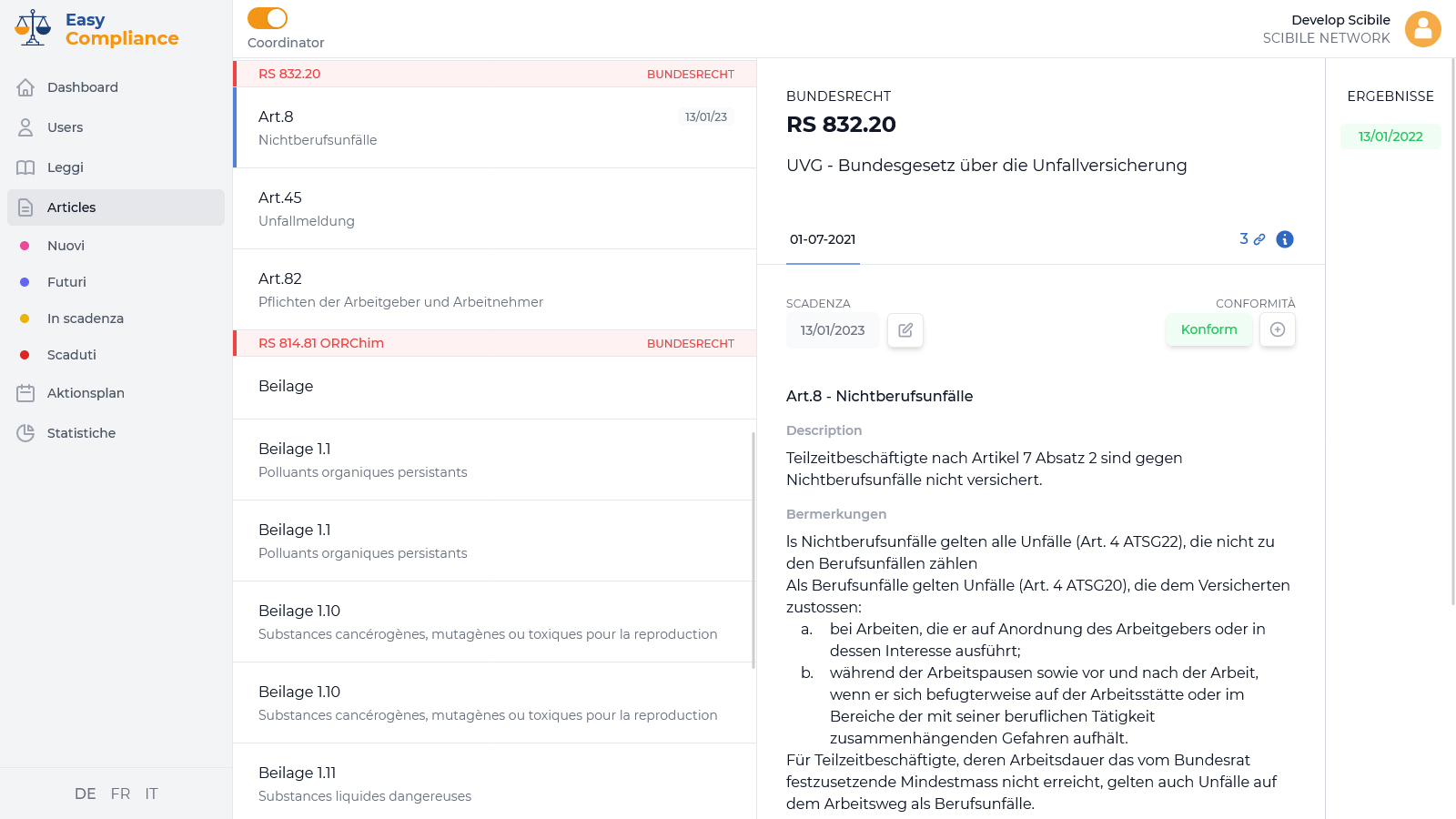This screenshot has height=819, width=1456.
Task: Click the Konform status button
Action: 1208,329
